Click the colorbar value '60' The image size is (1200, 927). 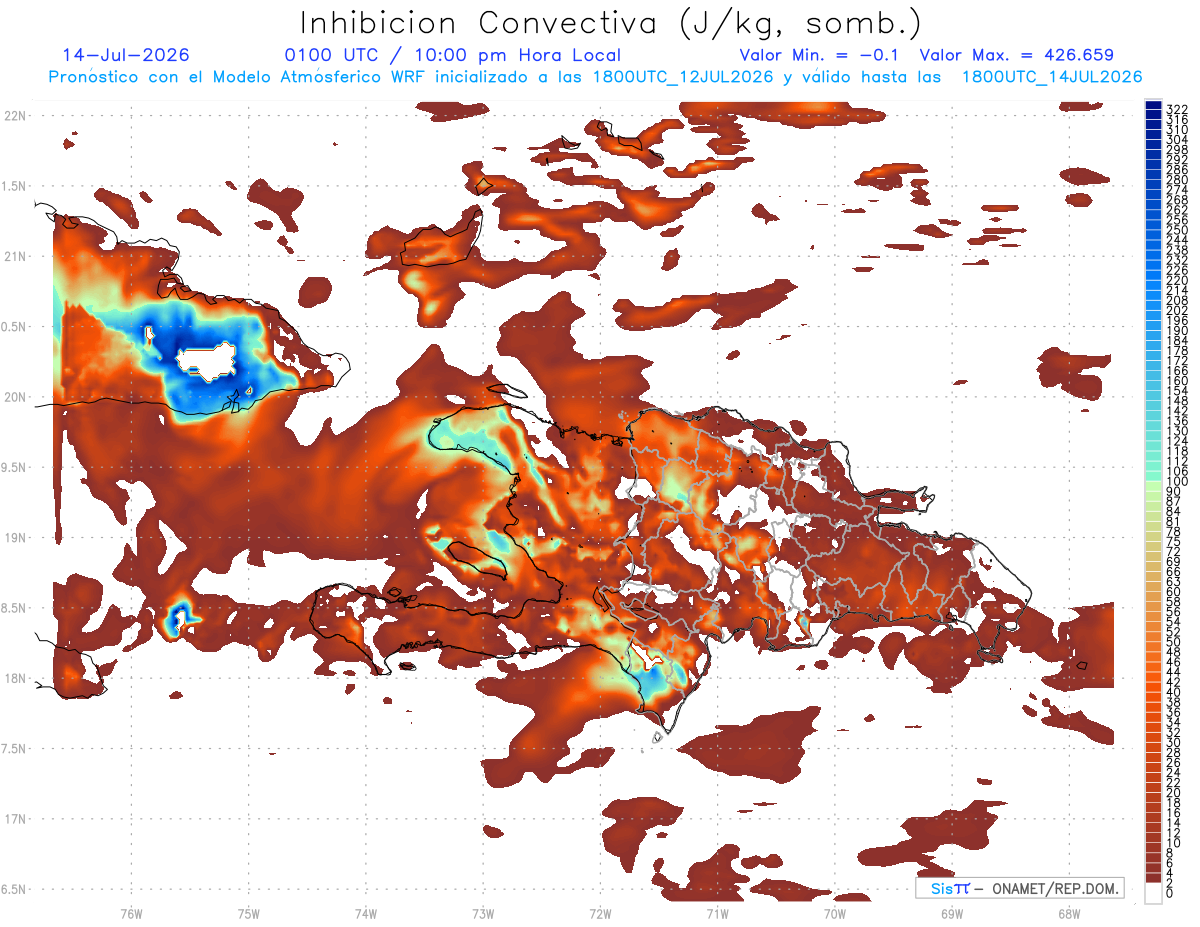(x=1174, y=592)
